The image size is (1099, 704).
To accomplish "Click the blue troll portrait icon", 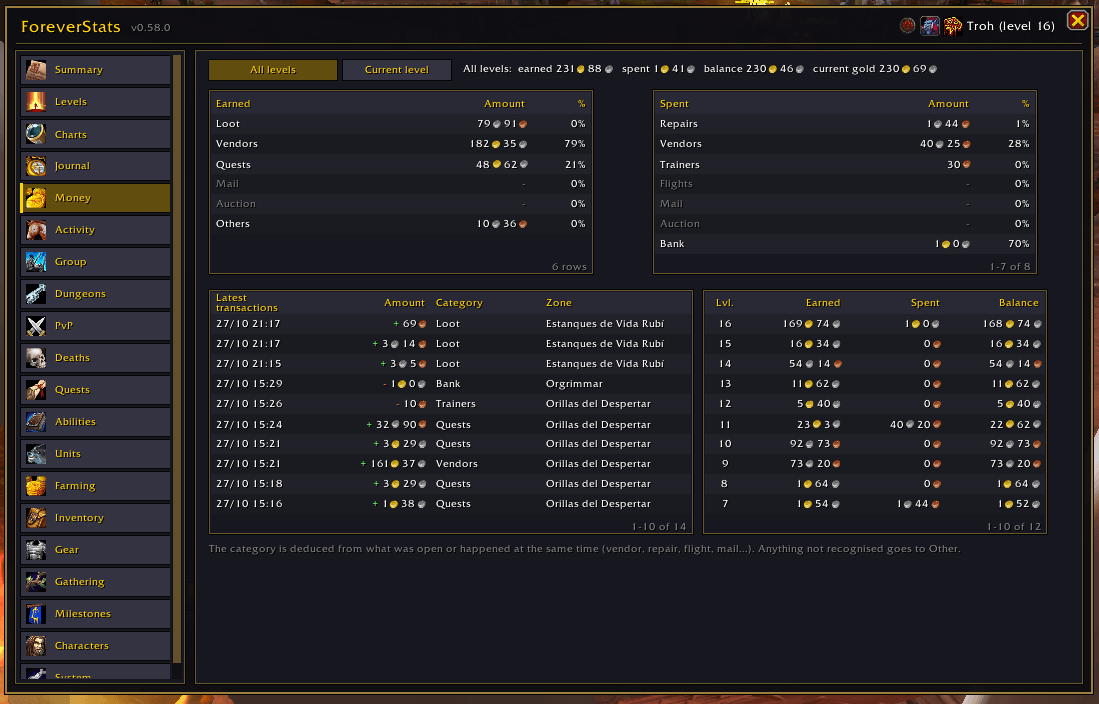I will (929, 26).
